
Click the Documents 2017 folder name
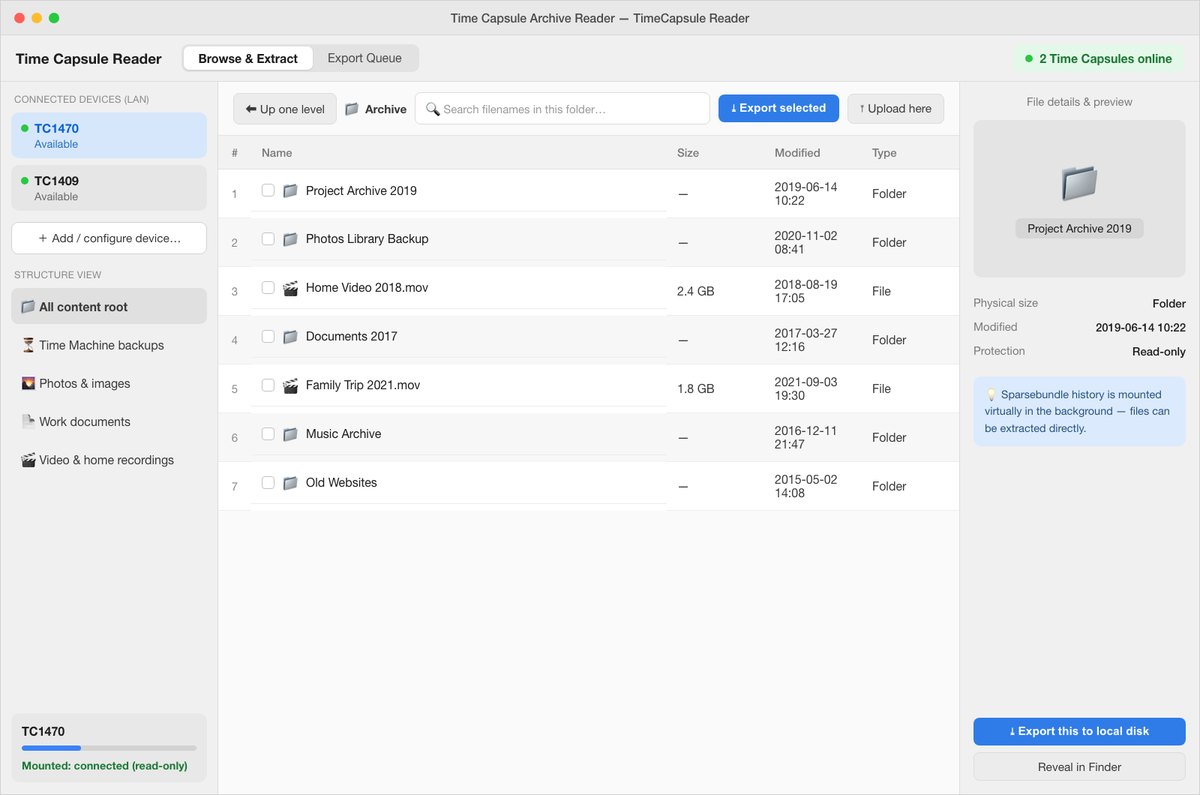[x=351, y=336]
